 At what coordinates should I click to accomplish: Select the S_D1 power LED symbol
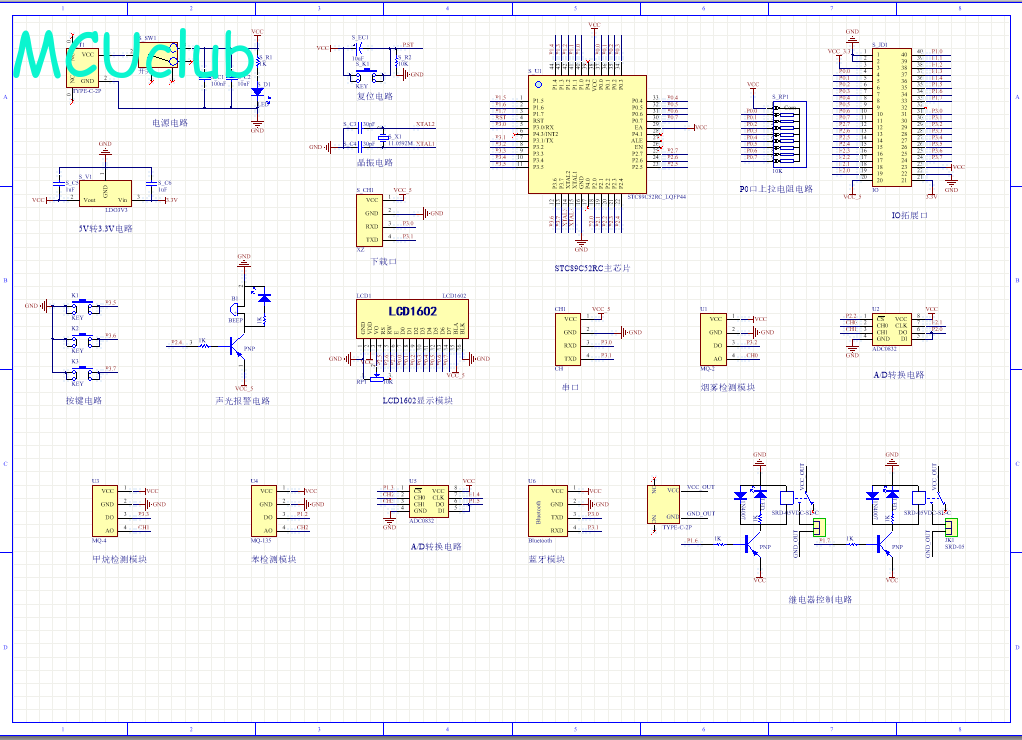[x=258, y=93]
